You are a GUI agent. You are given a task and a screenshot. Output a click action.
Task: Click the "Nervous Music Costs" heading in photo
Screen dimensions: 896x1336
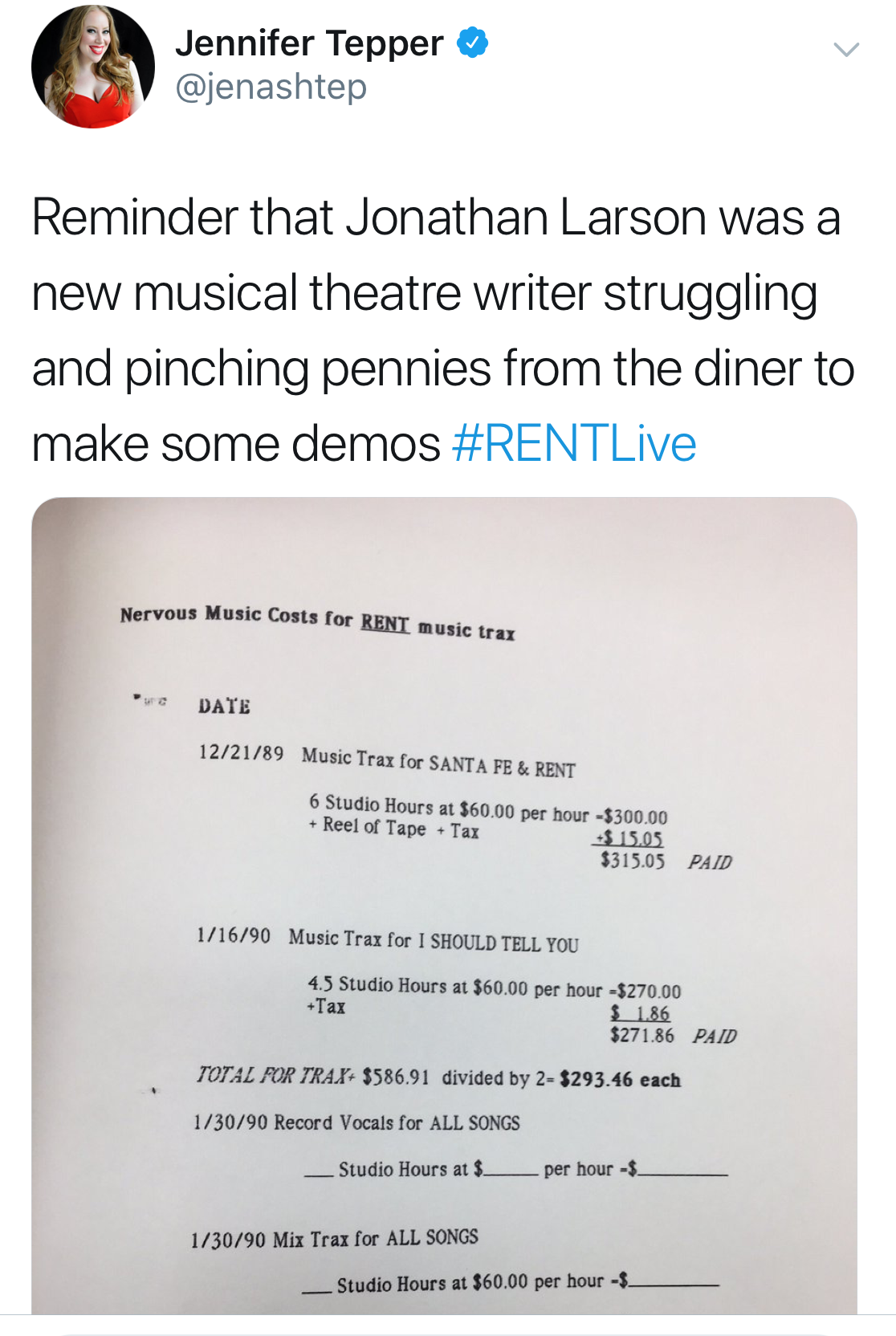pyautogui.click(x=218, y=615)
